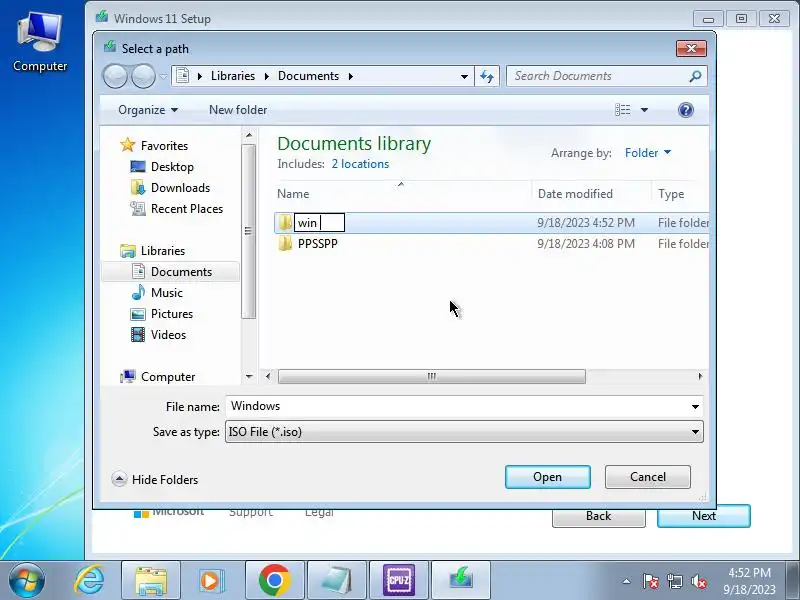
Task: Change your view icon in toolbar
Action: (622, 110)
